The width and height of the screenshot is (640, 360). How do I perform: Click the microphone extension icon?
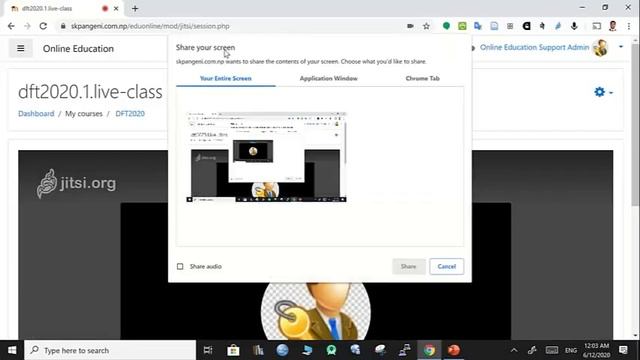point(574,26)
